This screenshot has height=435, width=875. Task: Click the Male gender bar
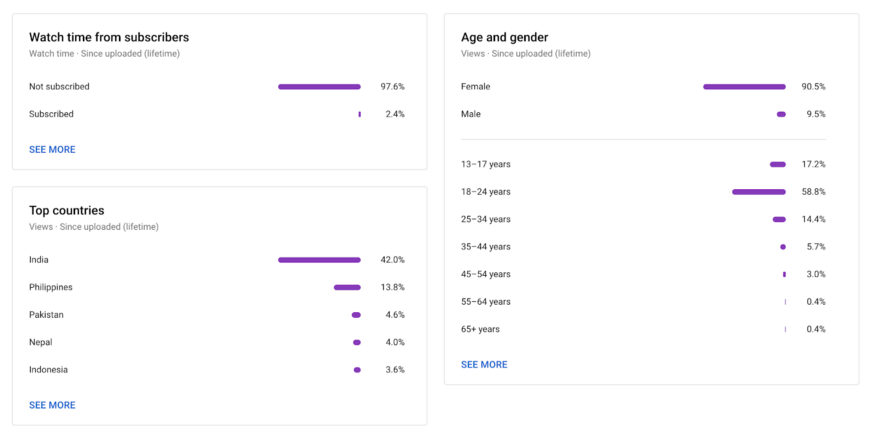coord(781,114)
